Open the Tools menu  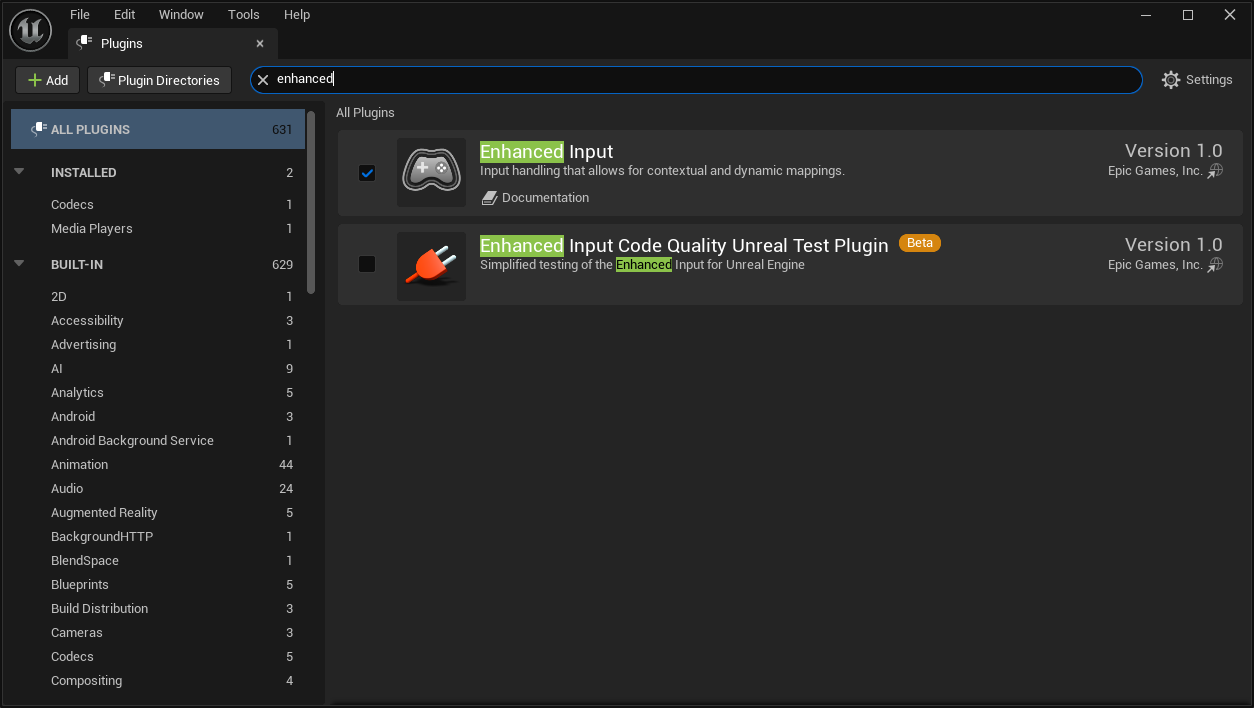point(243,15)
